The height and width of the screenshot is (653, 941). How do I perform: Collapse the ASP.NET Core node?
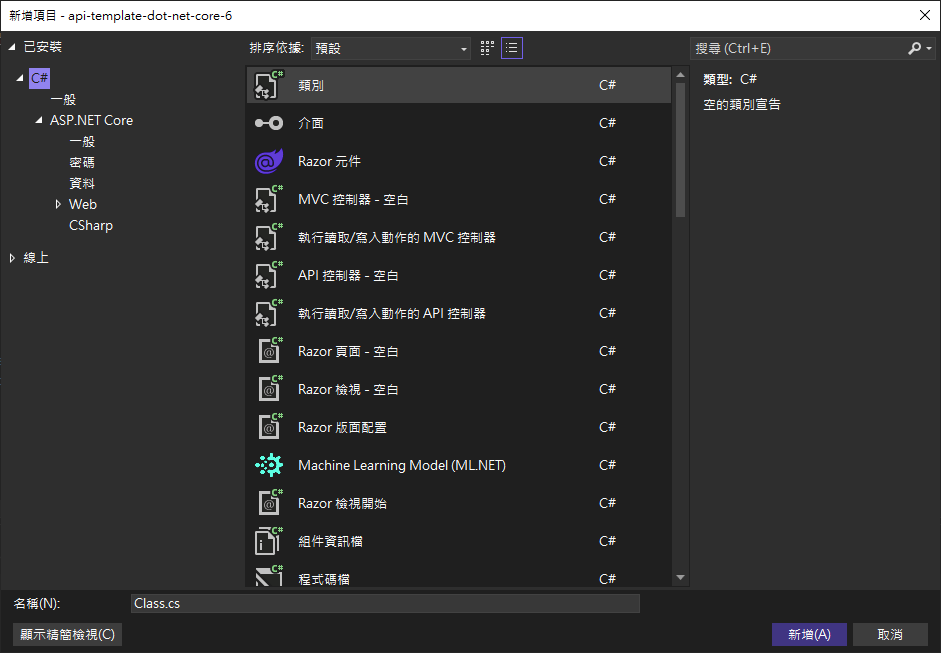(39, 120)
